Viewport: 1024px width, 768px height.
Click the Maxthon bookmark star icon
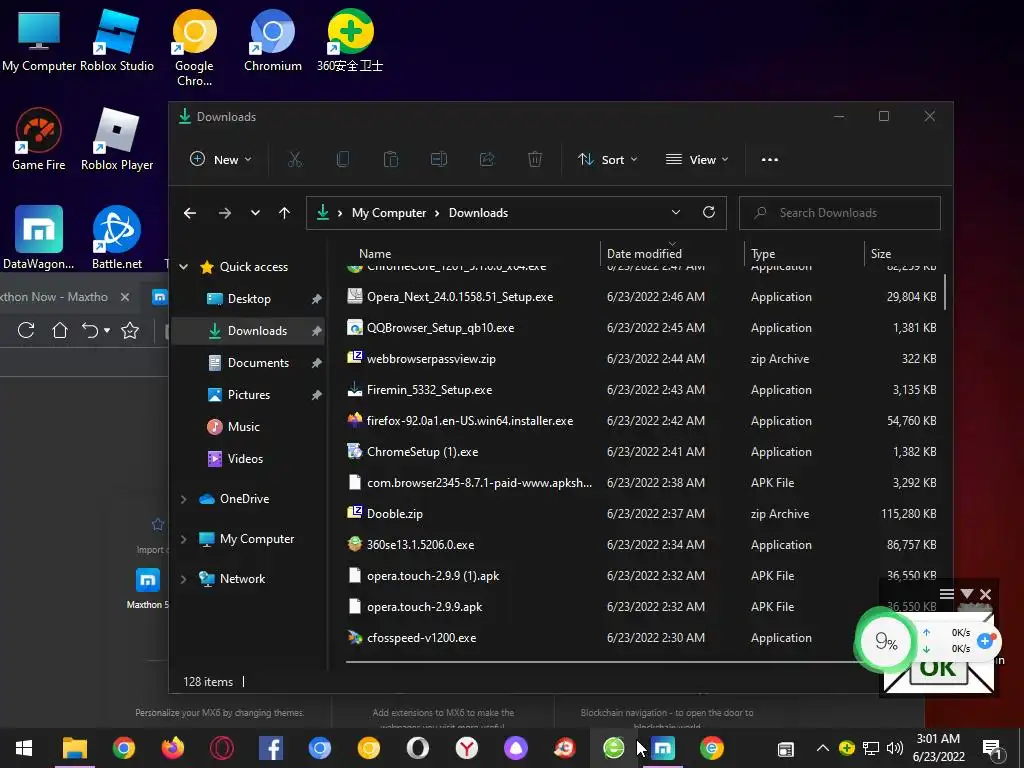130,330
